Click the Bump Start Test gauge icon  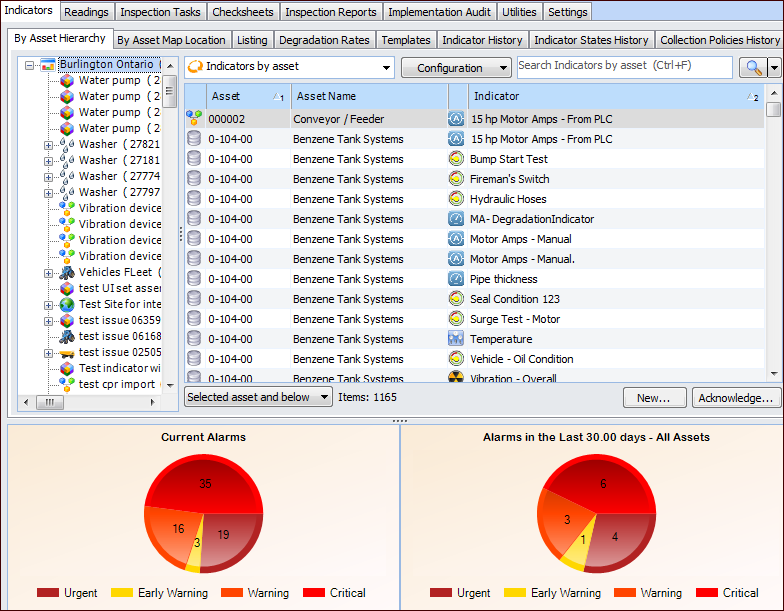coord(455,159)
